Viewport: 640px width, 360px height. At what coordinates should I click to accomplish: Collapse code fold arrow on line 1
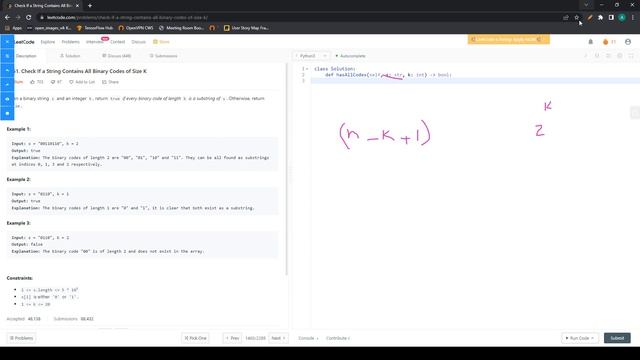[307, 69]
